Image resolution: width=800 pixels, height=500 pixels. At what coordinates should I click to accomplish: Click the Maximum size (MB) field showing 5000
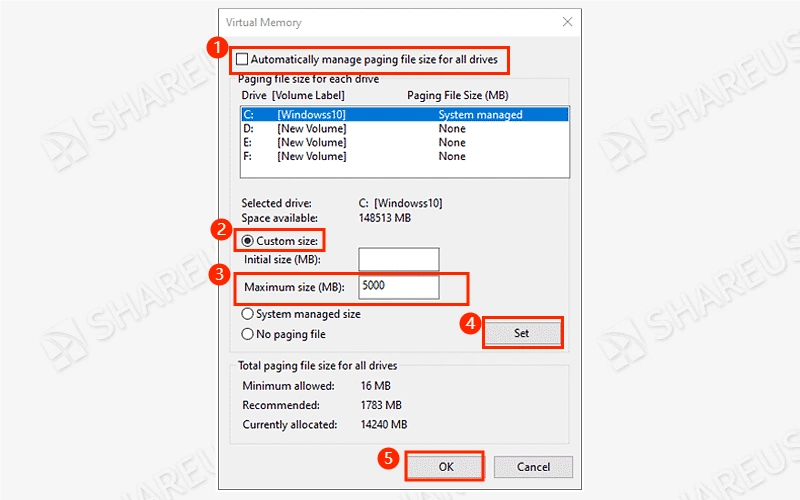[x=398, y=287]
